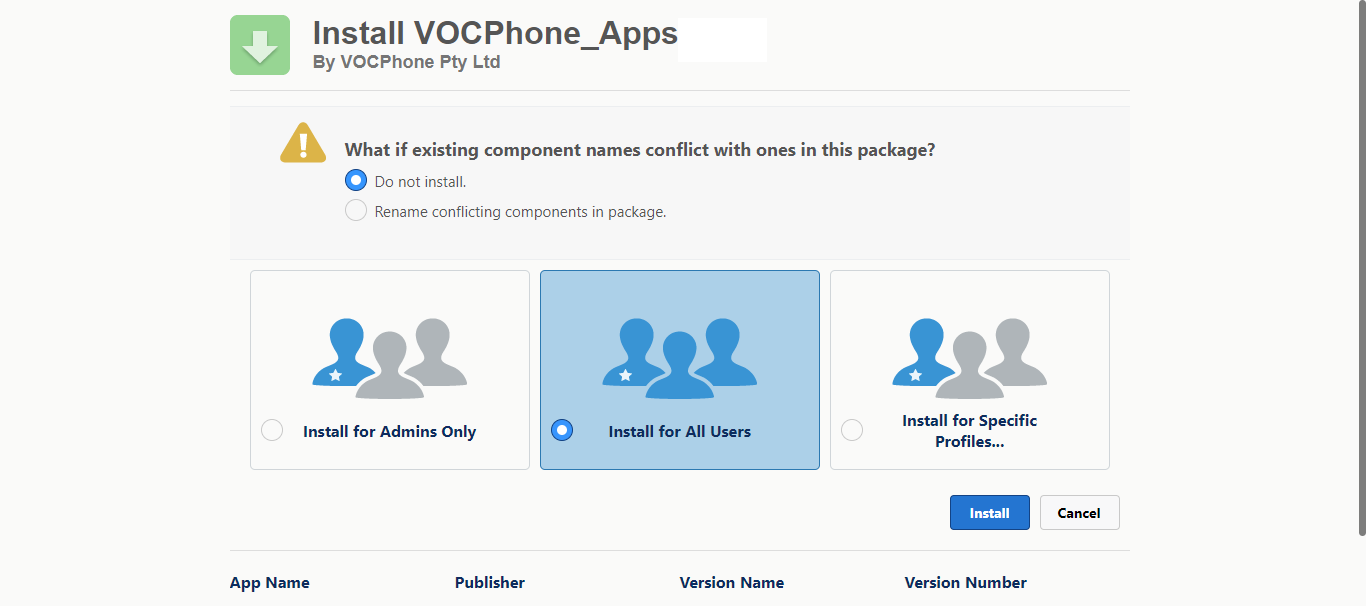1366x606 pixels.
Task: Click the green package download icon
Action: pyautogui.click(x=260, y=45)
